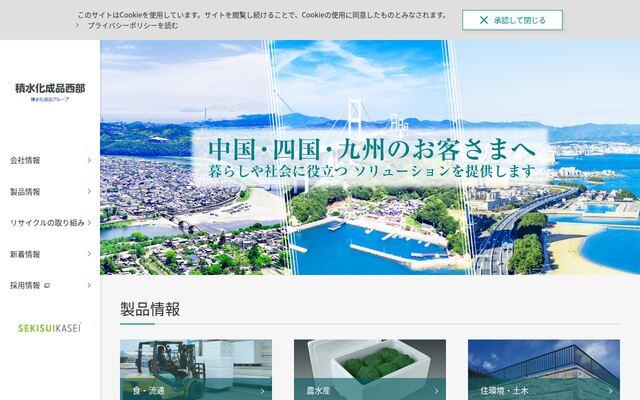Click the 積水化成品グループ subtitle under logo
The image size is (640, 400).
(x=50, y=99)
